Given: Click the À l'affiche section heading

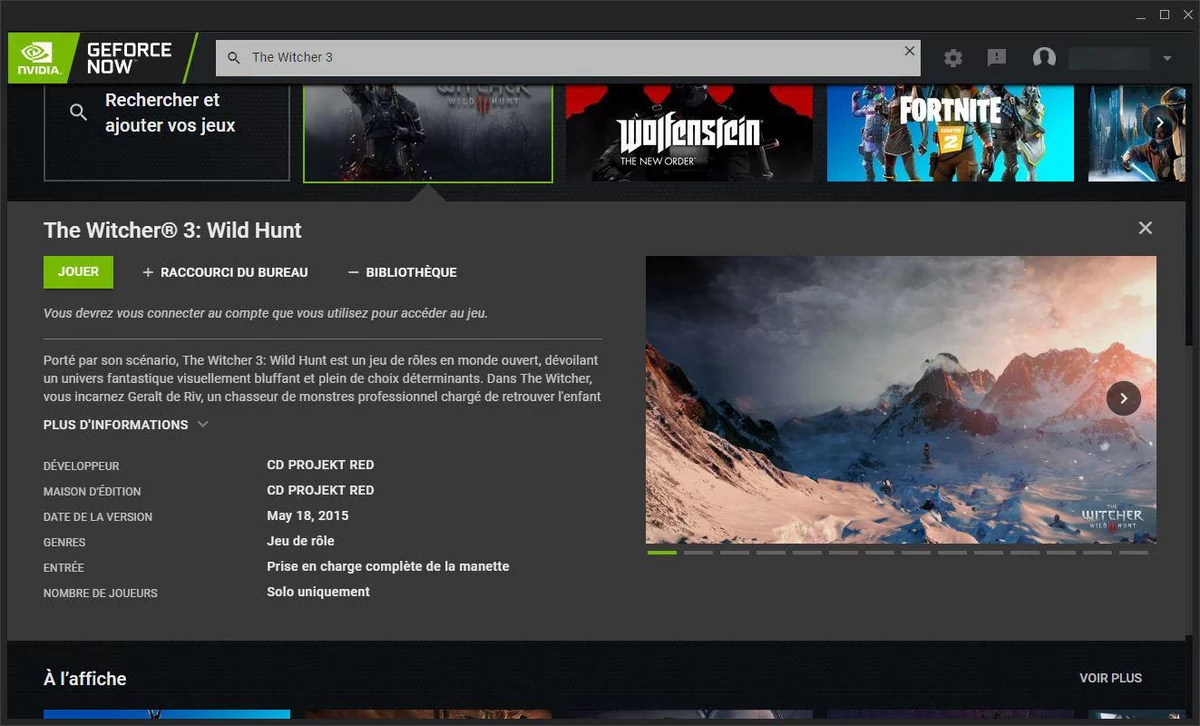Looking at the screenshot, I should (85, 679).
